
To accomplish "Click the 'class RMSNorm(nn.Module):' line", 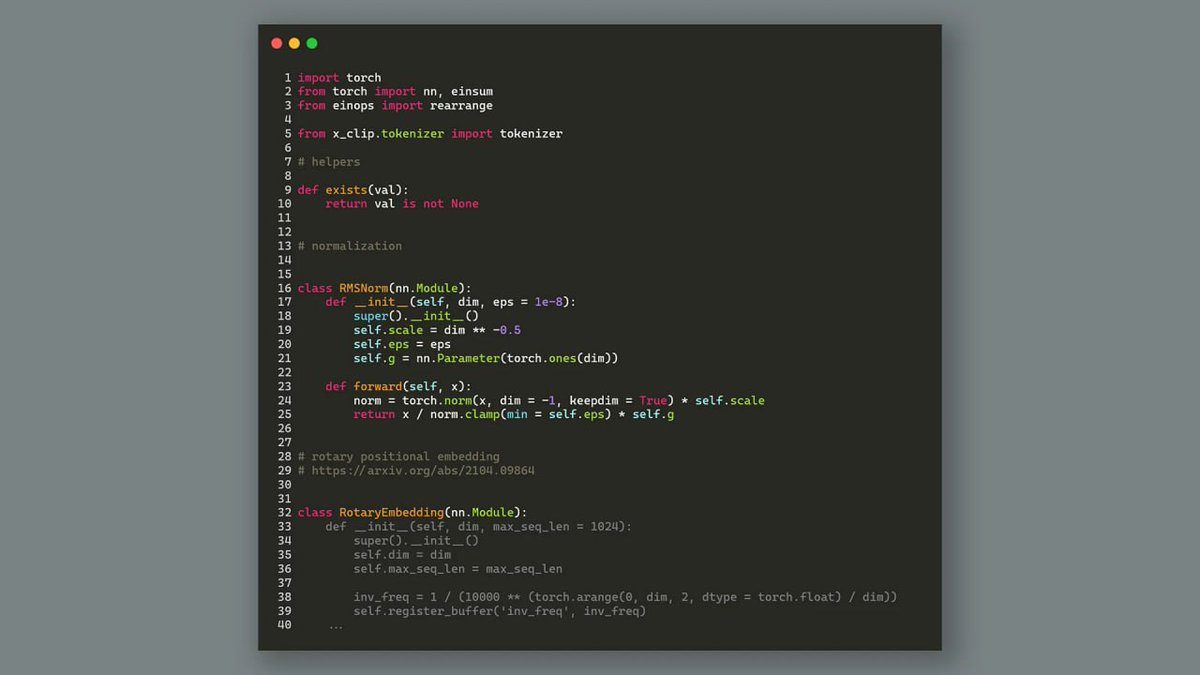I will pyautogui.click(x=384, y=288).
